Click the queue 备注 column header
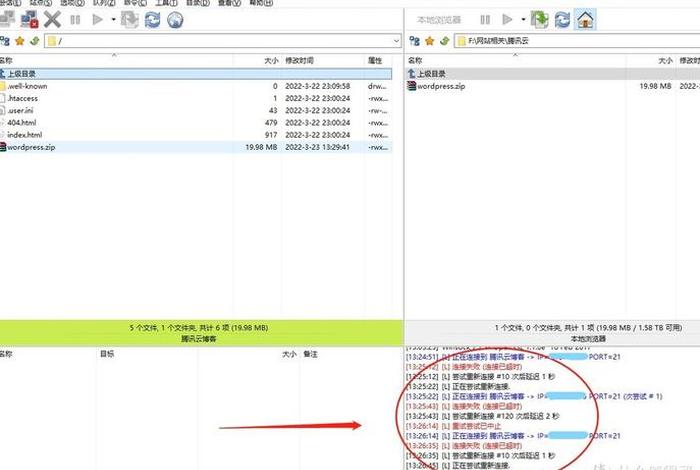 point(311,354)
